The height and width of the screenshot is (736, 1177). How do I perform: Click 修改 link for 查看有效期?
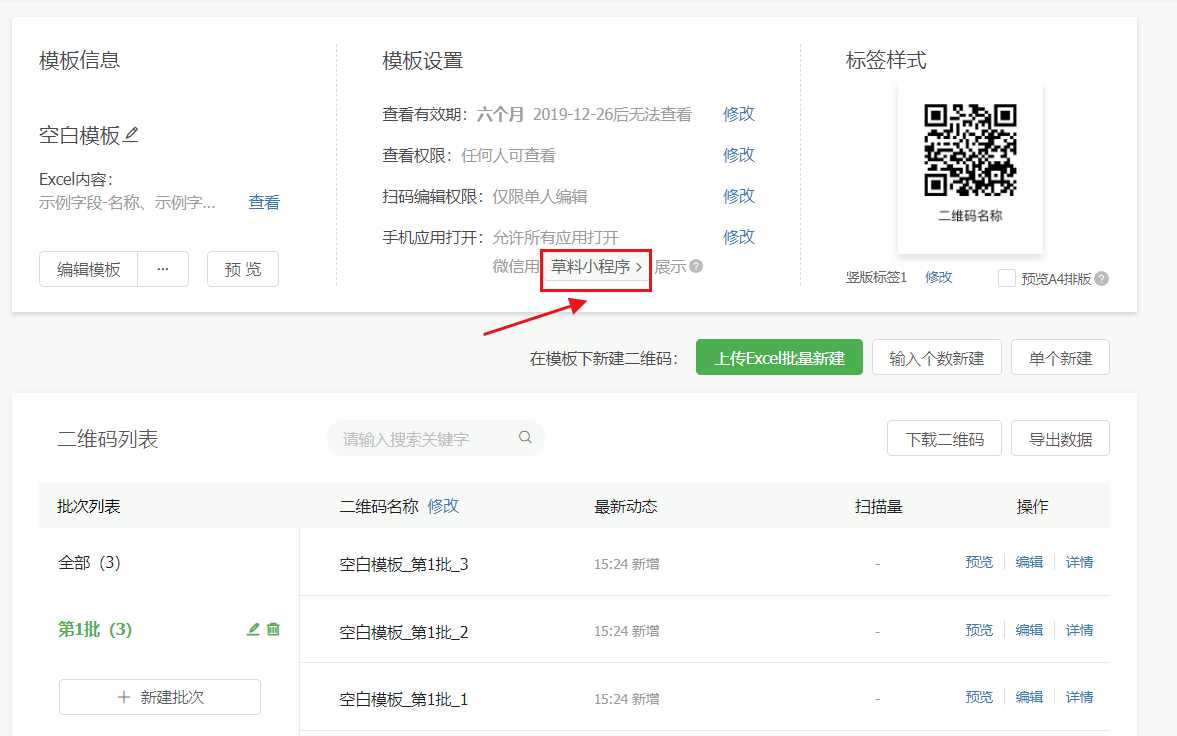pyautogui.click(x=738, y=114)
